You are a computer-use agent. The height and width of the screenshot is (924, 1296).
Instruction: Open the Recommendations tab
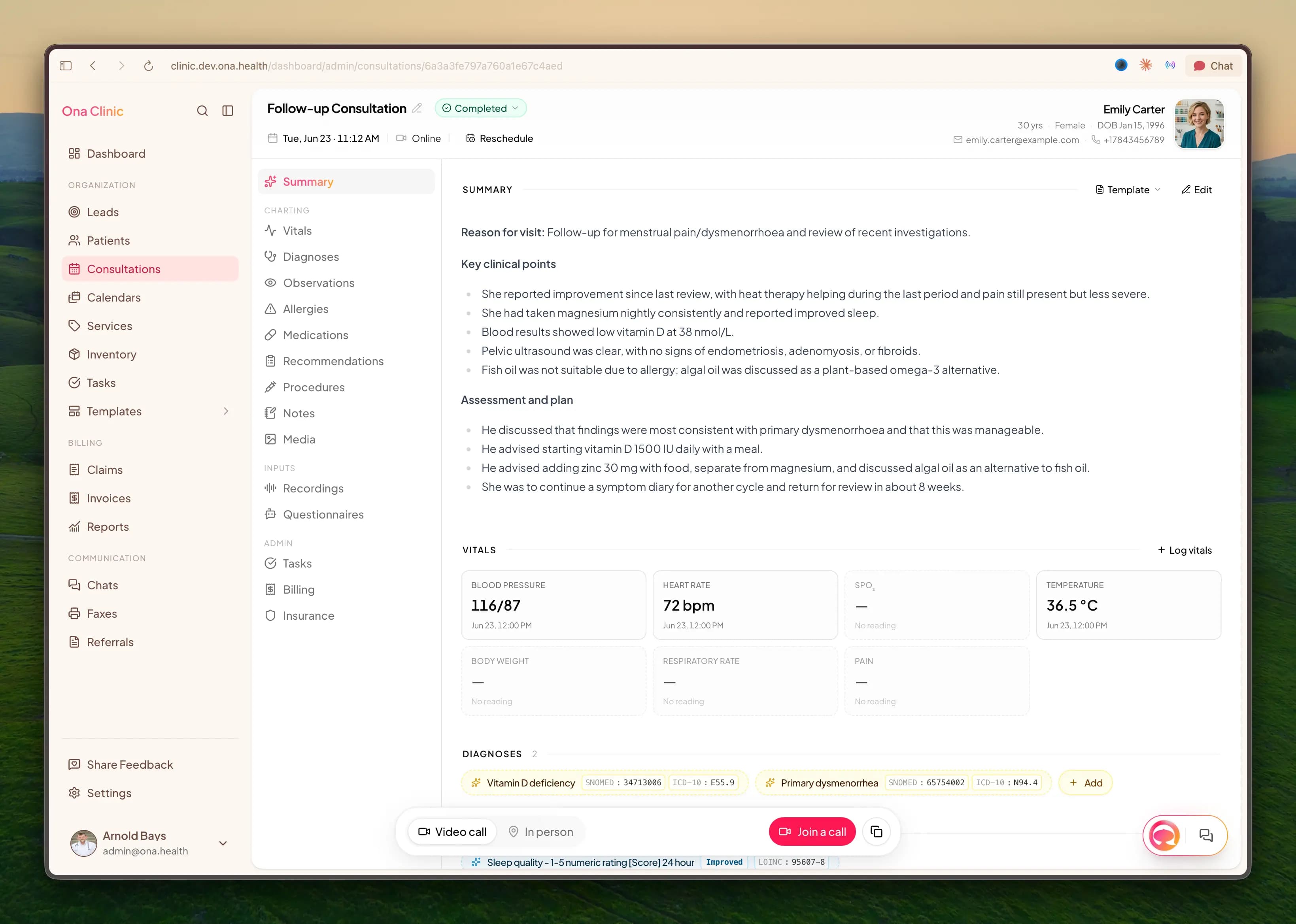(346, 361)
